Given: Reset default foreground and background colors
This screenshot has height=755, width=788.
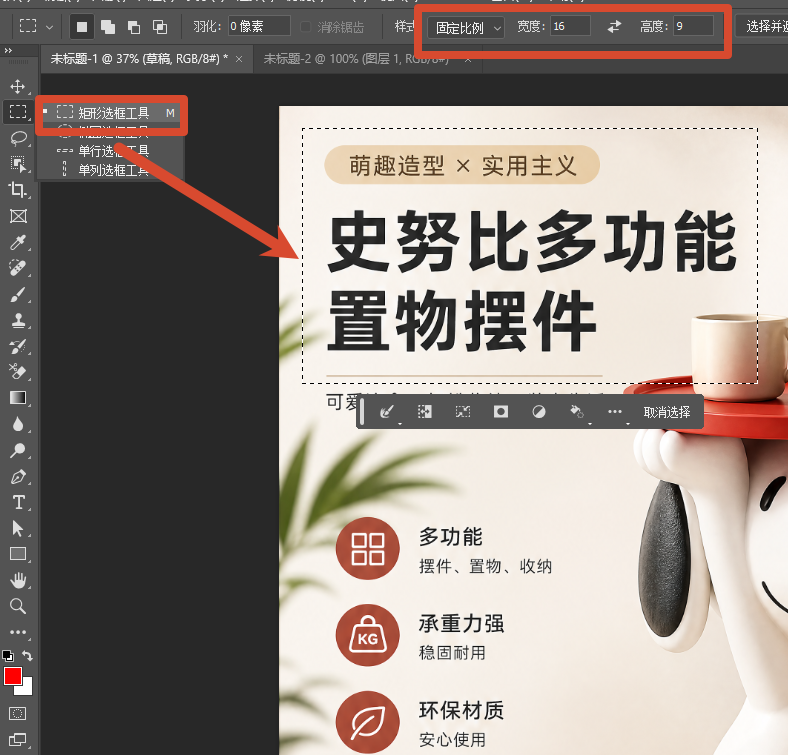Looking at the screenshot, I should [8, 655].
